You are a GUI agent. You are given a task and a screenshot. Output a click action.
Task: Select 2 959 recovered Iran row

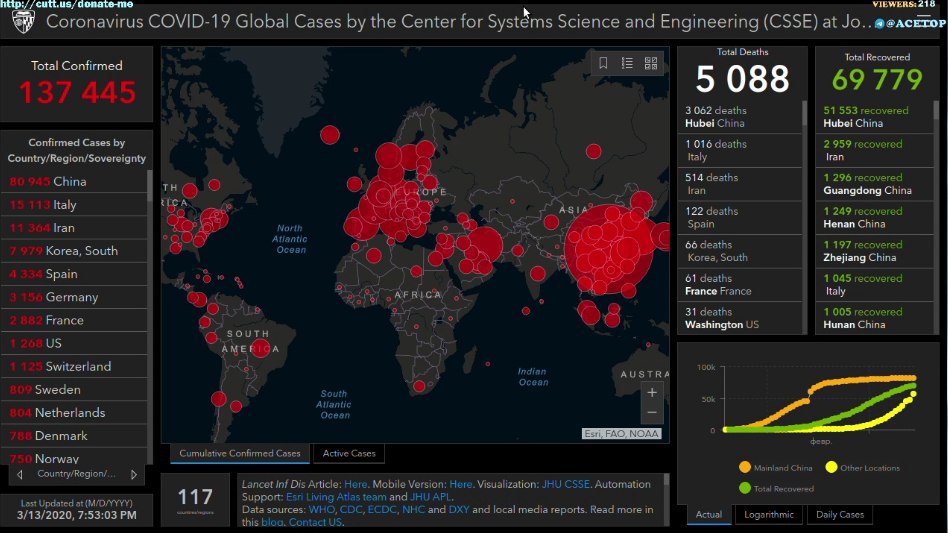[x=874, y=150]
